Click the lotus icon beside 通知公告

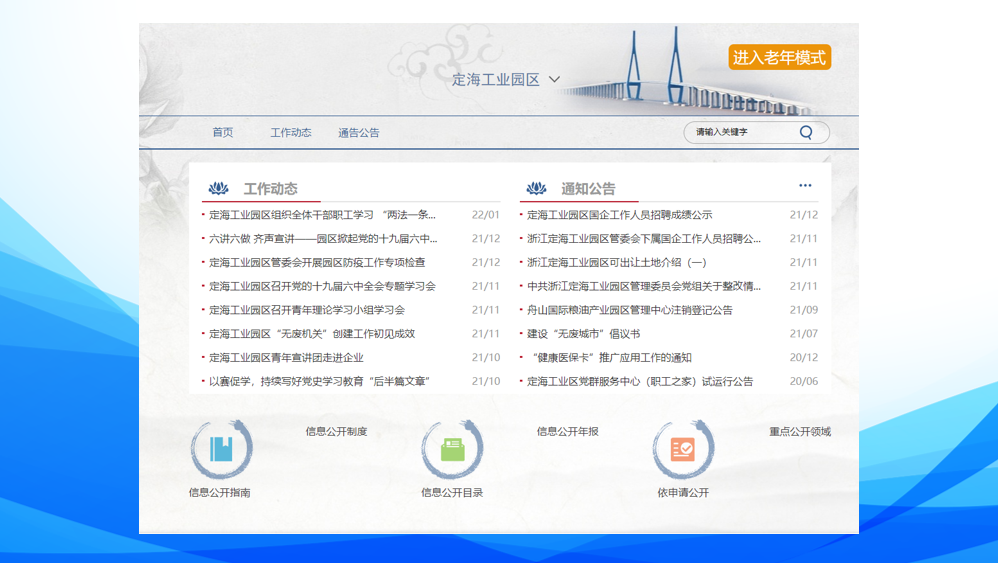click(x=537, y=189)
